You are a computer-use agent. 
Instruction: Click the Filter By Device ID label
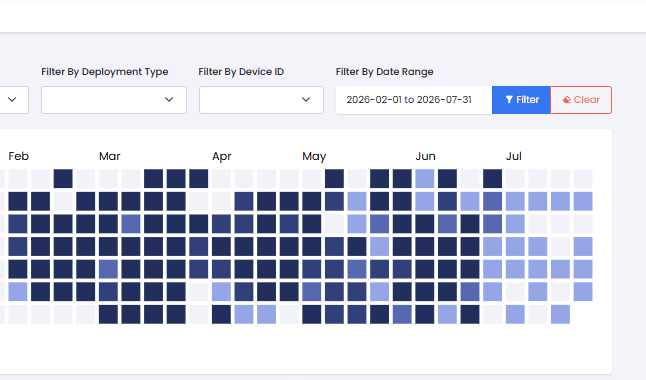pos(241,72)
